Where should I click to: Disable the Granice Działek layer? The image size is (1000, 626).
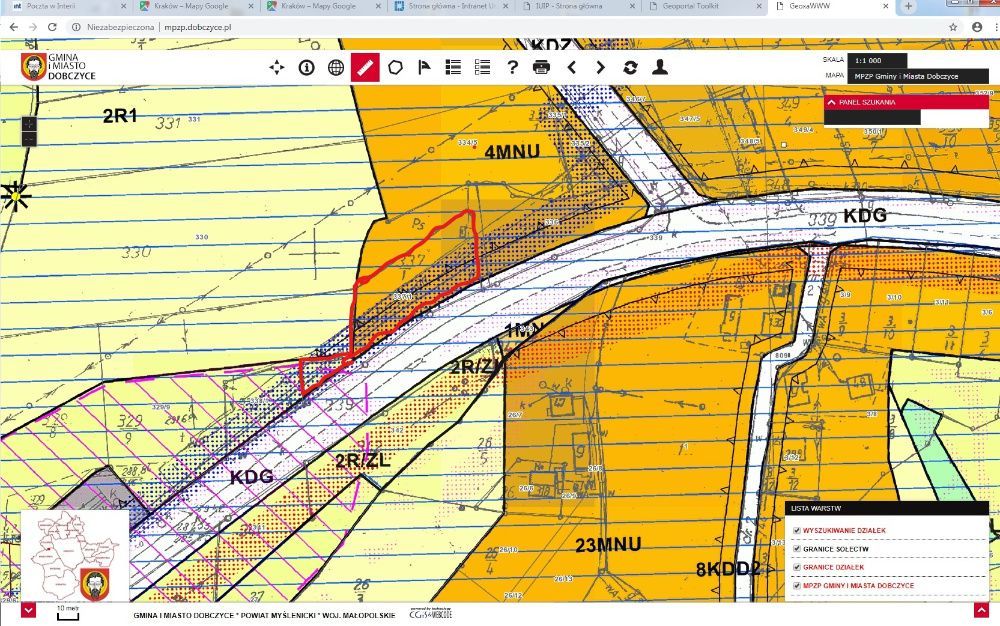[796, 566]
